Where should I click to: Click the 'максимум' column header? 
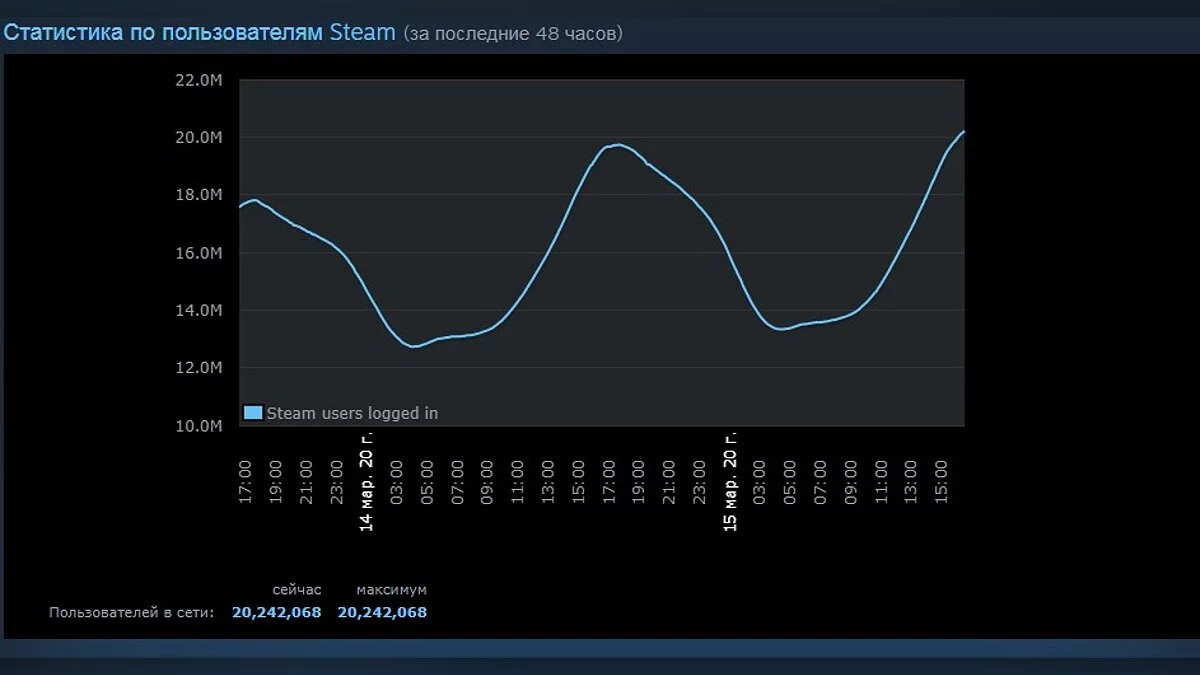[x=391, y=590]
